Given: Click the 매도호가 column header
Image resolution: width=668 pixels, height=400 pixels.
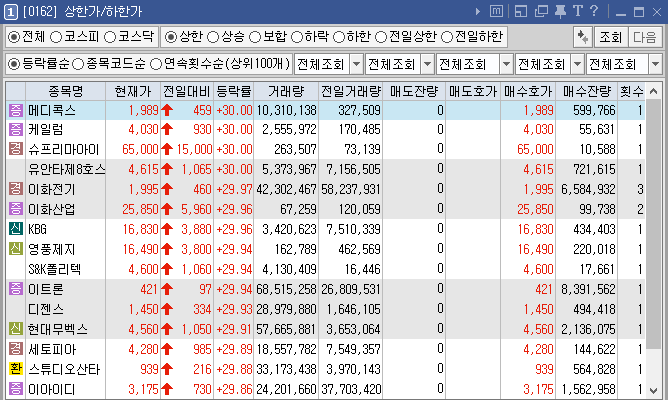Looking at the screenshot, I should pos(473,91).
